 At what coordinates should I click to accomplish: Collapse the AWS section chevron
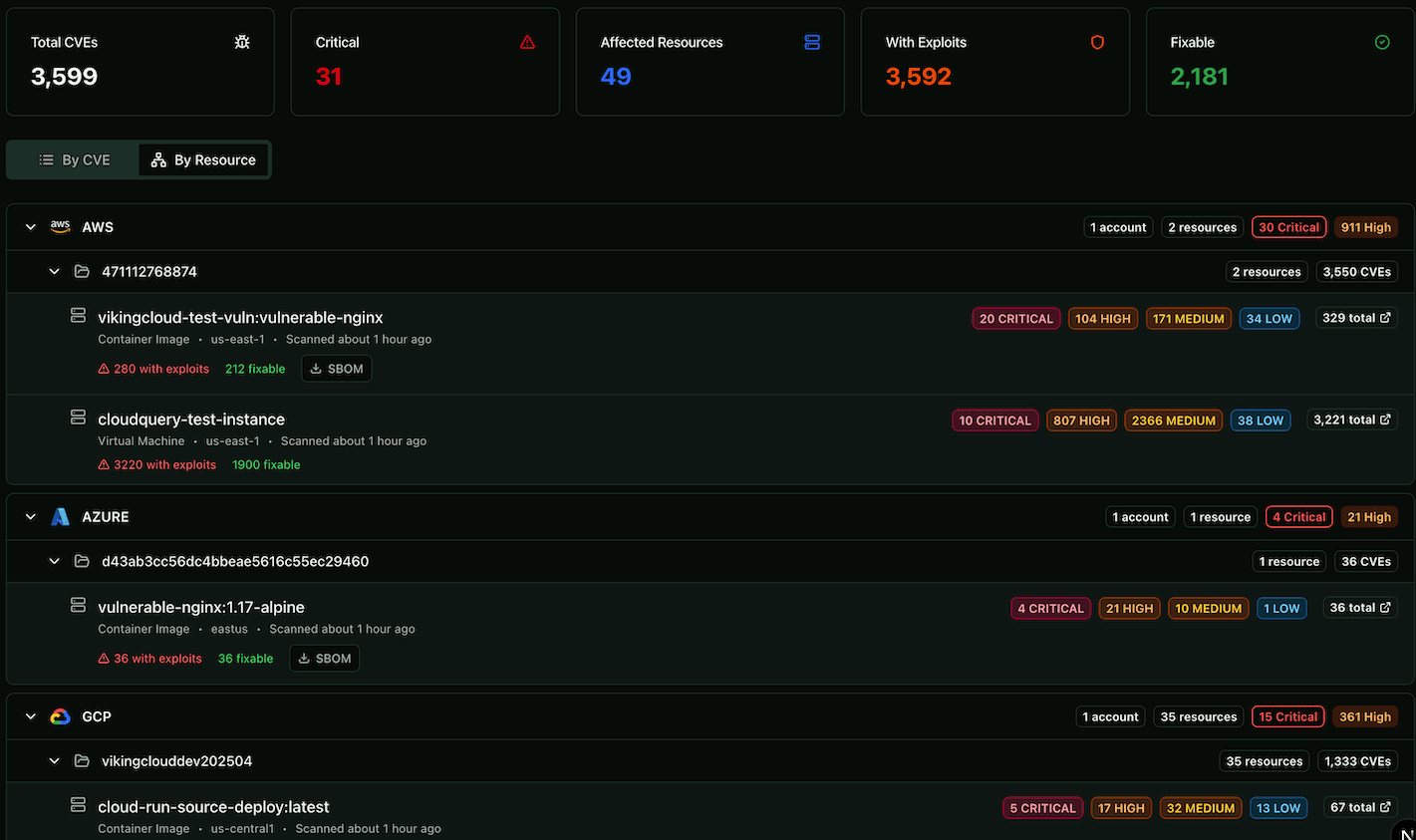point(30,226)
